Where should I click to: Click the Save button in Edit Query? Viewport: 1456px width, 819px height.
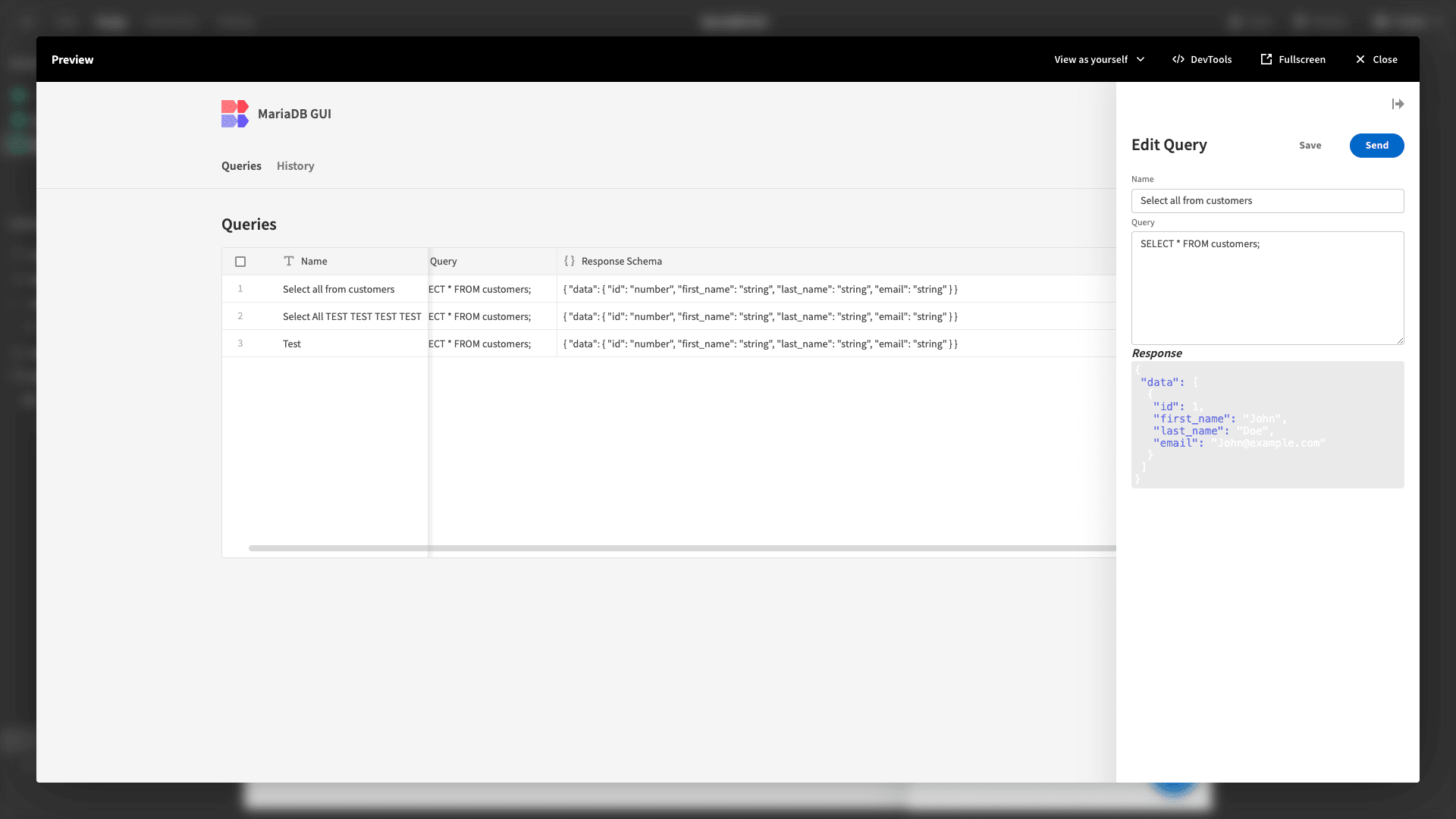point(1310,146)
